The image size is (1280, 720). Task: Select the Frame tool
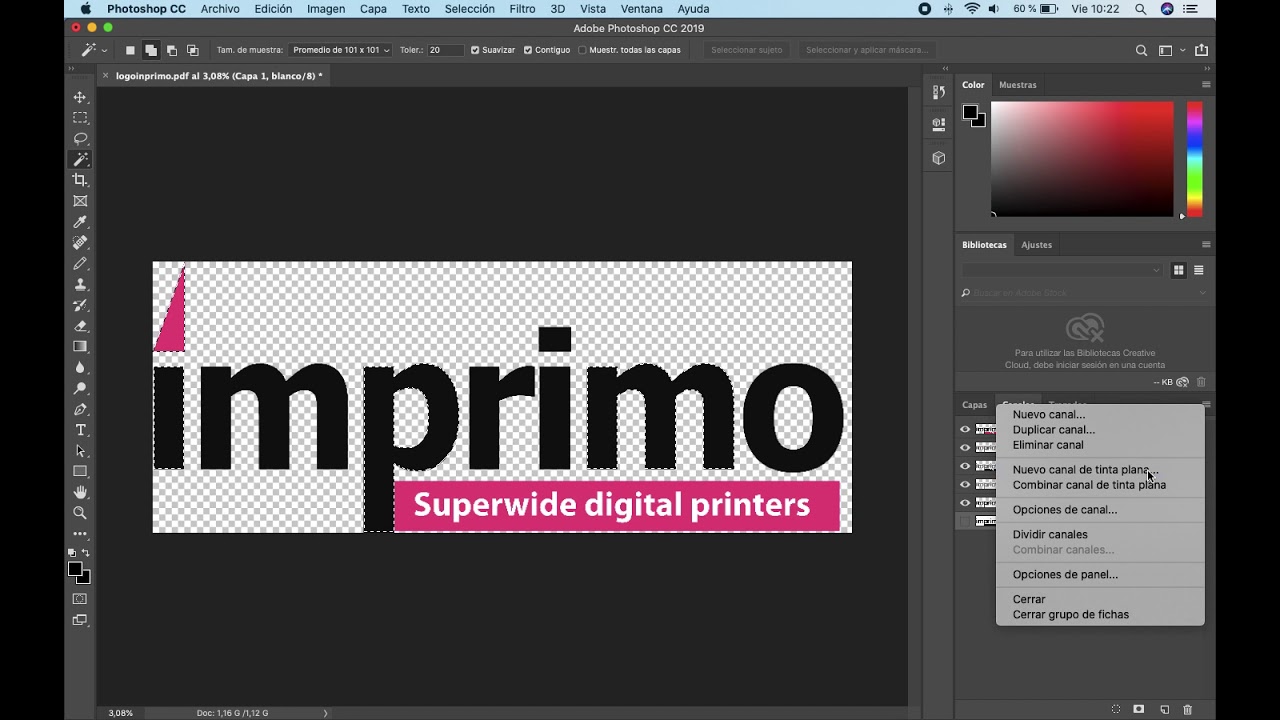point(80,201)
